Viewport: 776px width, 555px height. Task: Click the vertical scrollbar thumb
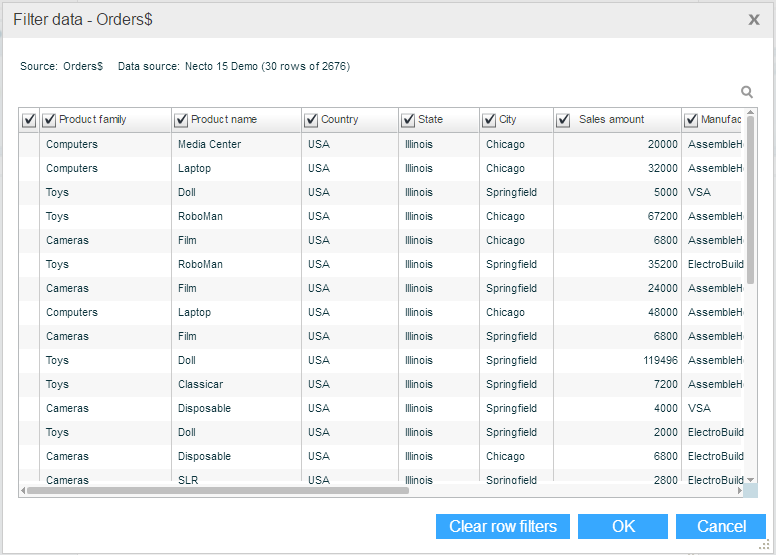pyautogui.click(x=750, y=200)
